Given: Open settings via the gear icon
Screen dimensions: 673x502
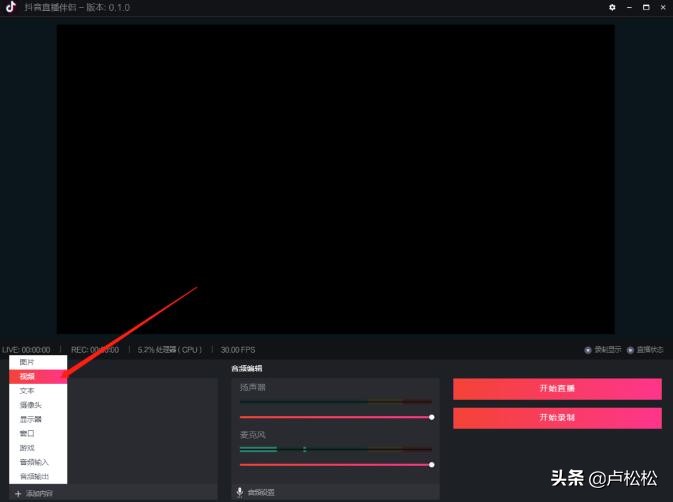Looking at the screenshot, I should coord(612,8).
